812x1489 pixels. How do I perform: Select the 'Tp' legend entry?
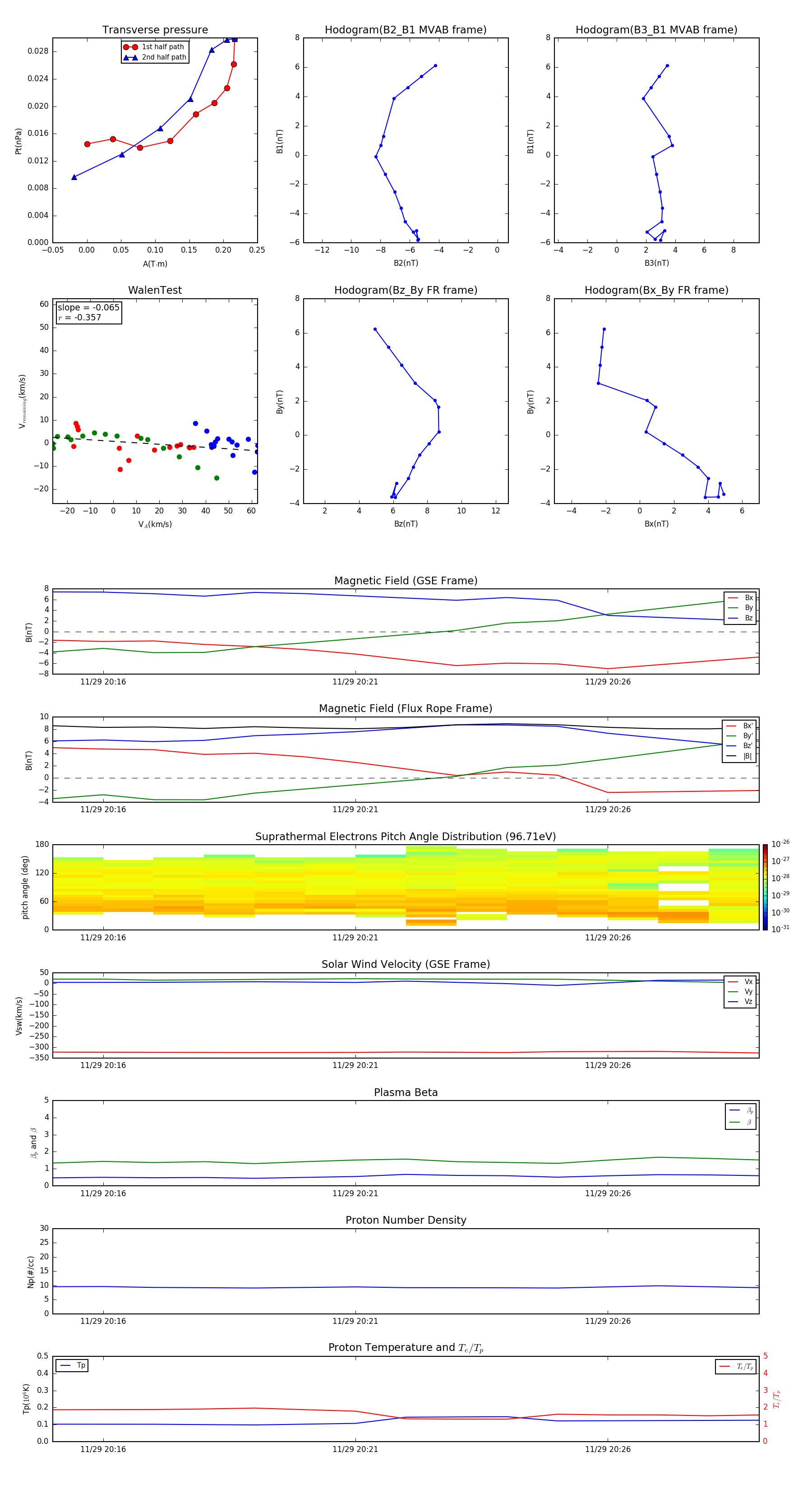pos(72,1365)
